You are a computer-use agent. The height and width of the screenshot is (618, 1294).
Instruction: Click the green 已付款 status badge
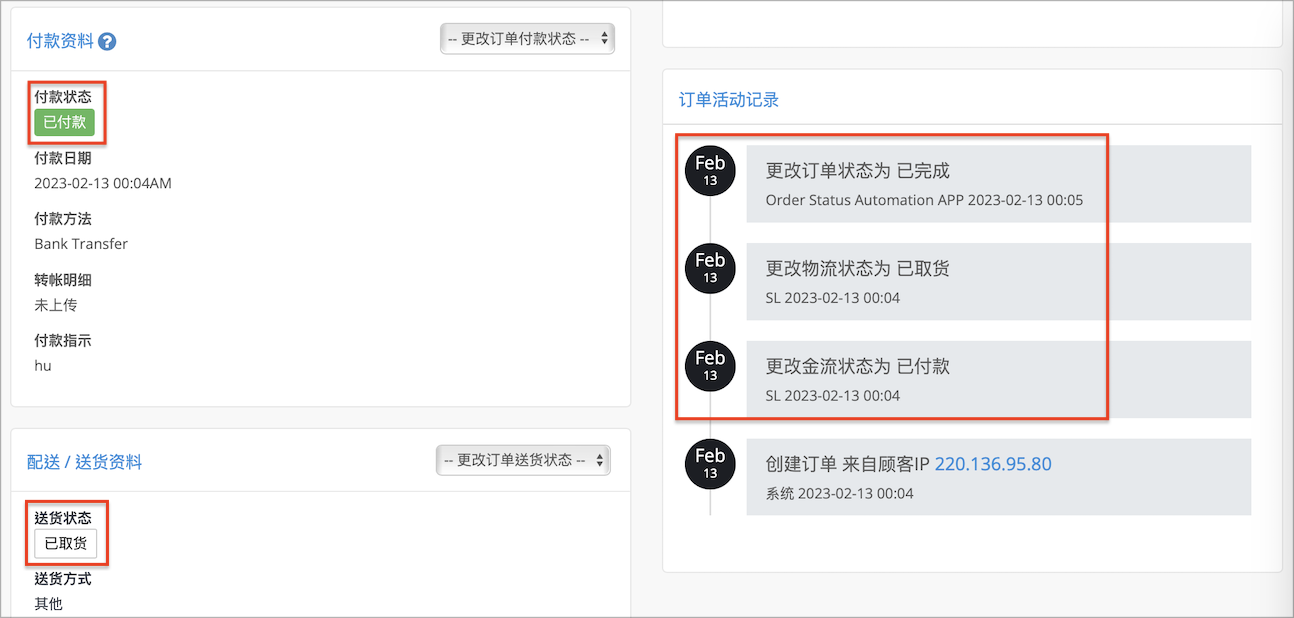(x=64, y=122)
